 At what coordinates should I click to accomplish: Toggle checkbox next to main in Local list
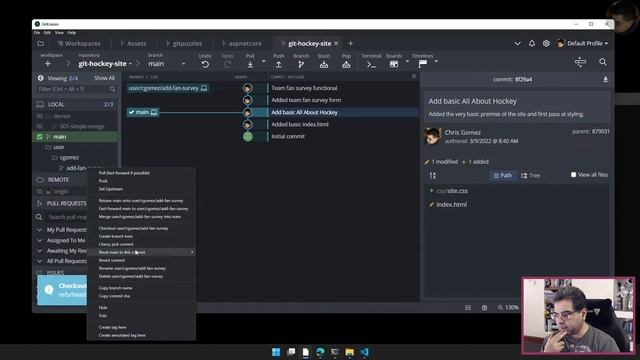[40, 137]
